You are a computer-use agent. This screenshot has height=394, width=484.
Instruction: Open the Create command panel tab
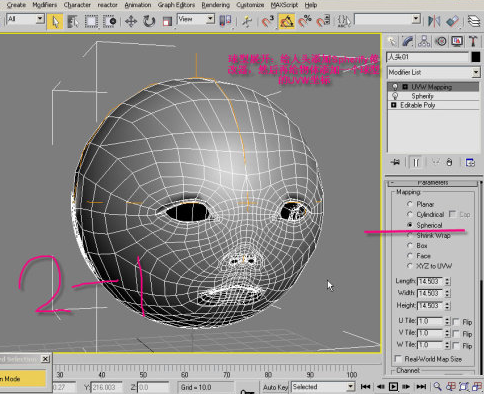[392, 41]
